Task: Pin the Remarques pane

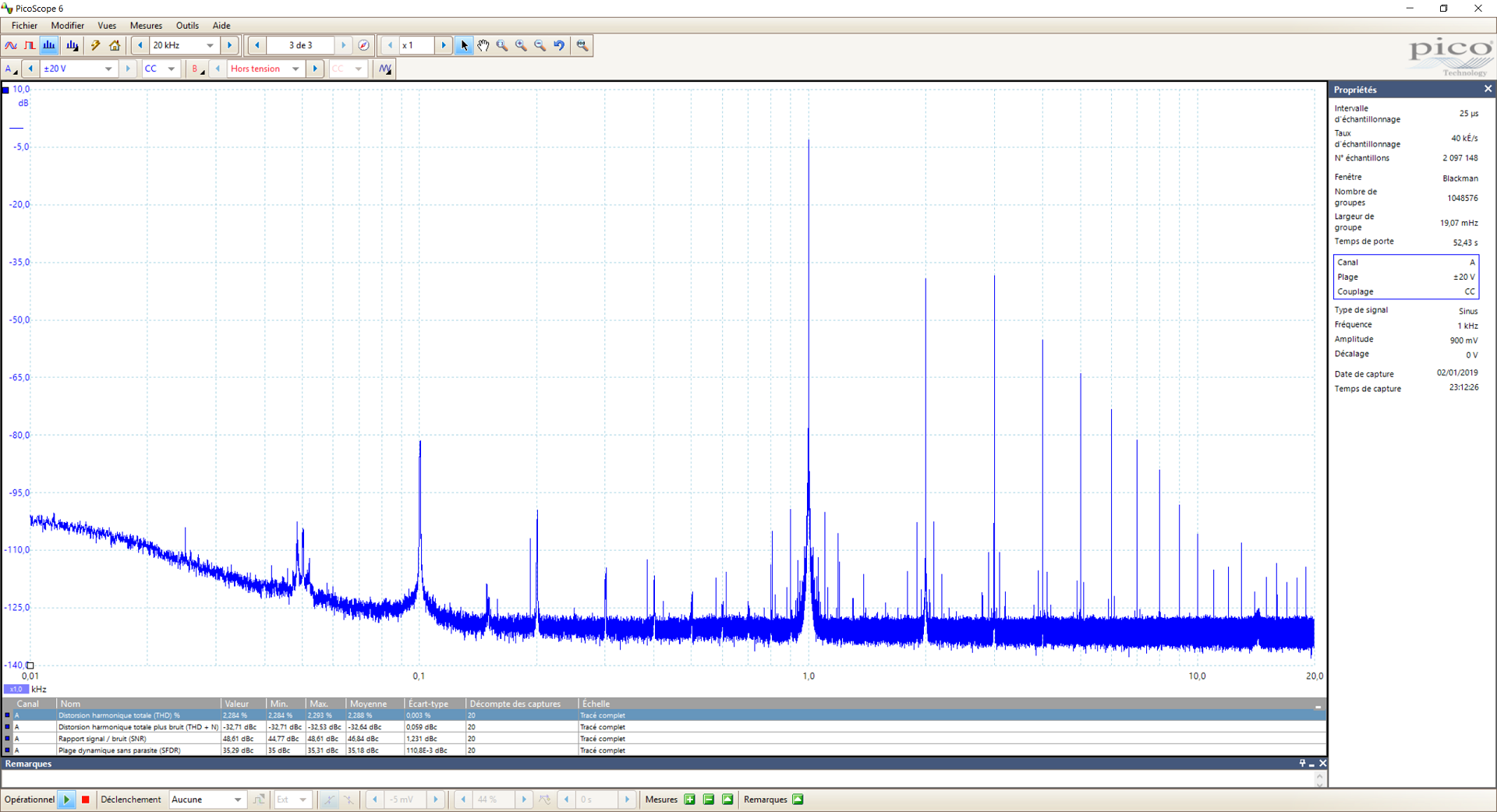Action: [1302, 764]
